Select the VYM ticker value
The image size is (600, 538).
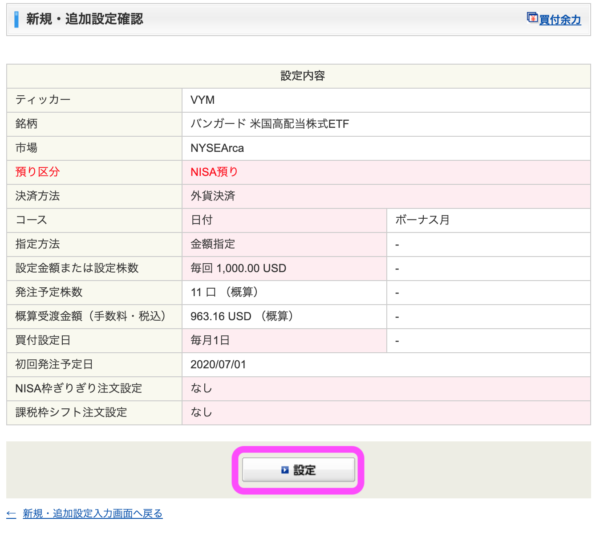pyautogui.click(x=202, y=100)
